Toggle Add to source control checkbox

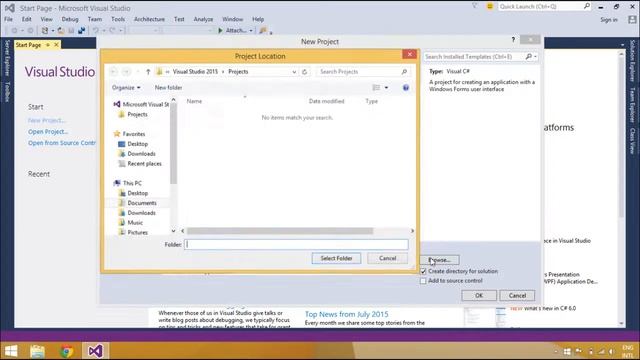pos(423,281)
